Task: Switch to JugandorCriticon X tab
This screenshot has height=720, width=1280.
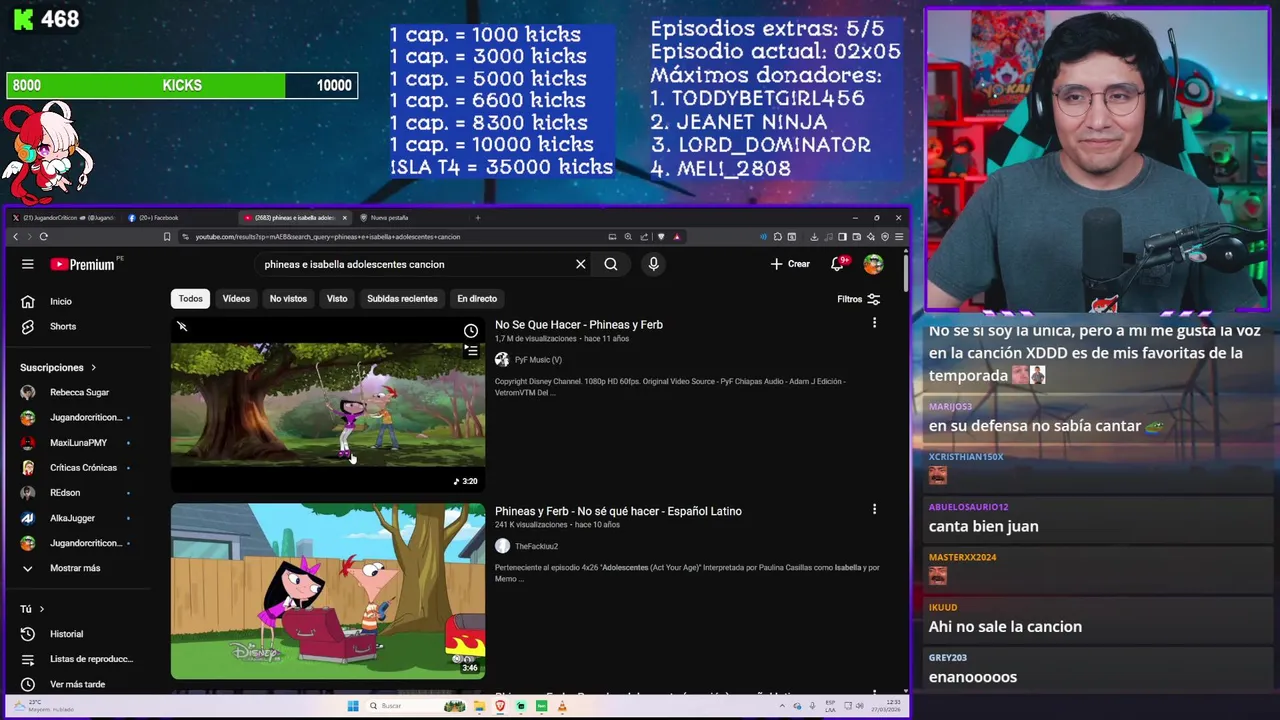Action: (65, 217)
